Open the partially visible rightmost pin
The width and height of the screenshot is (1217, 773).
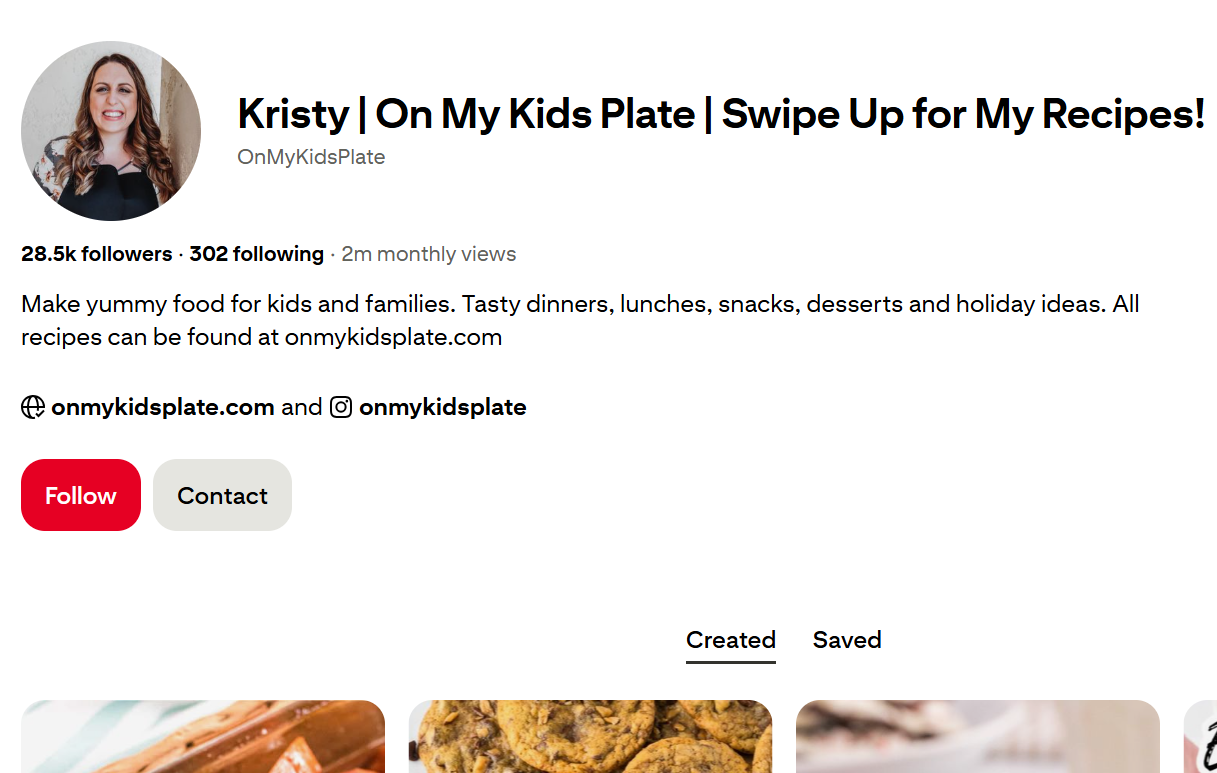[1200, 736]
